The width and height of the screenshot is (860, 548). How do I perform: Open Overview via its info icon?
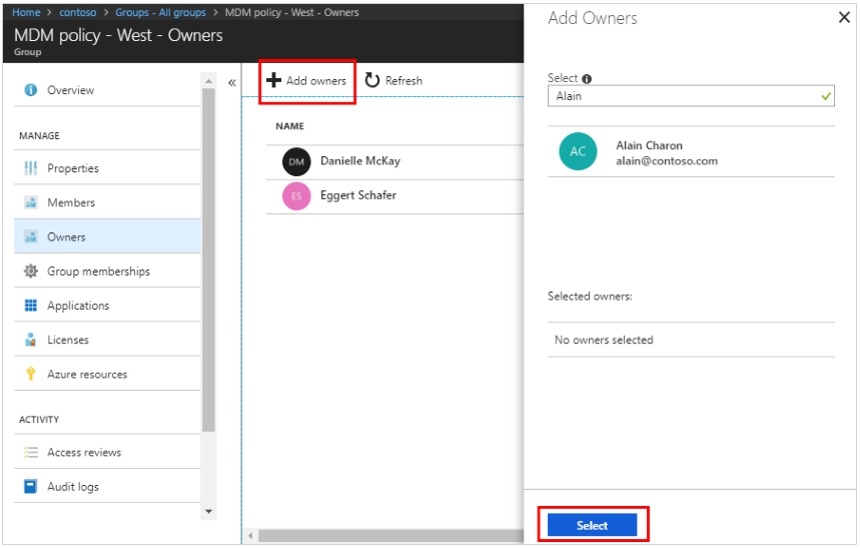30,90
